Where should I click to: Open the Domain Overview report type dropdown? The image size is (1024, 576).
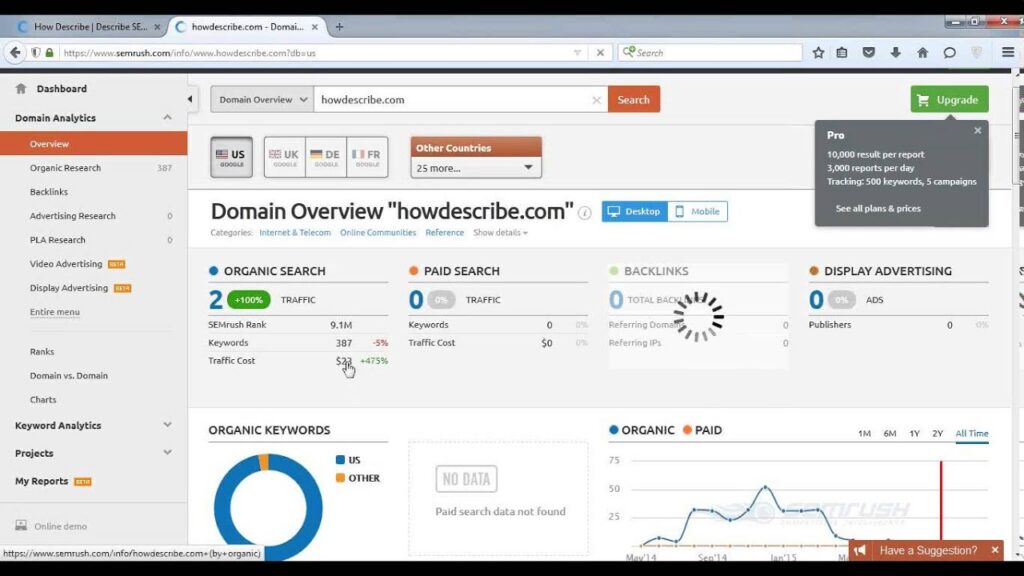coord(262,99)
